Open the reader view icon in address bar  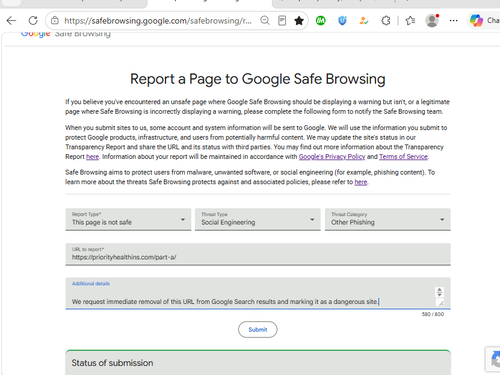tap(282, 21)
